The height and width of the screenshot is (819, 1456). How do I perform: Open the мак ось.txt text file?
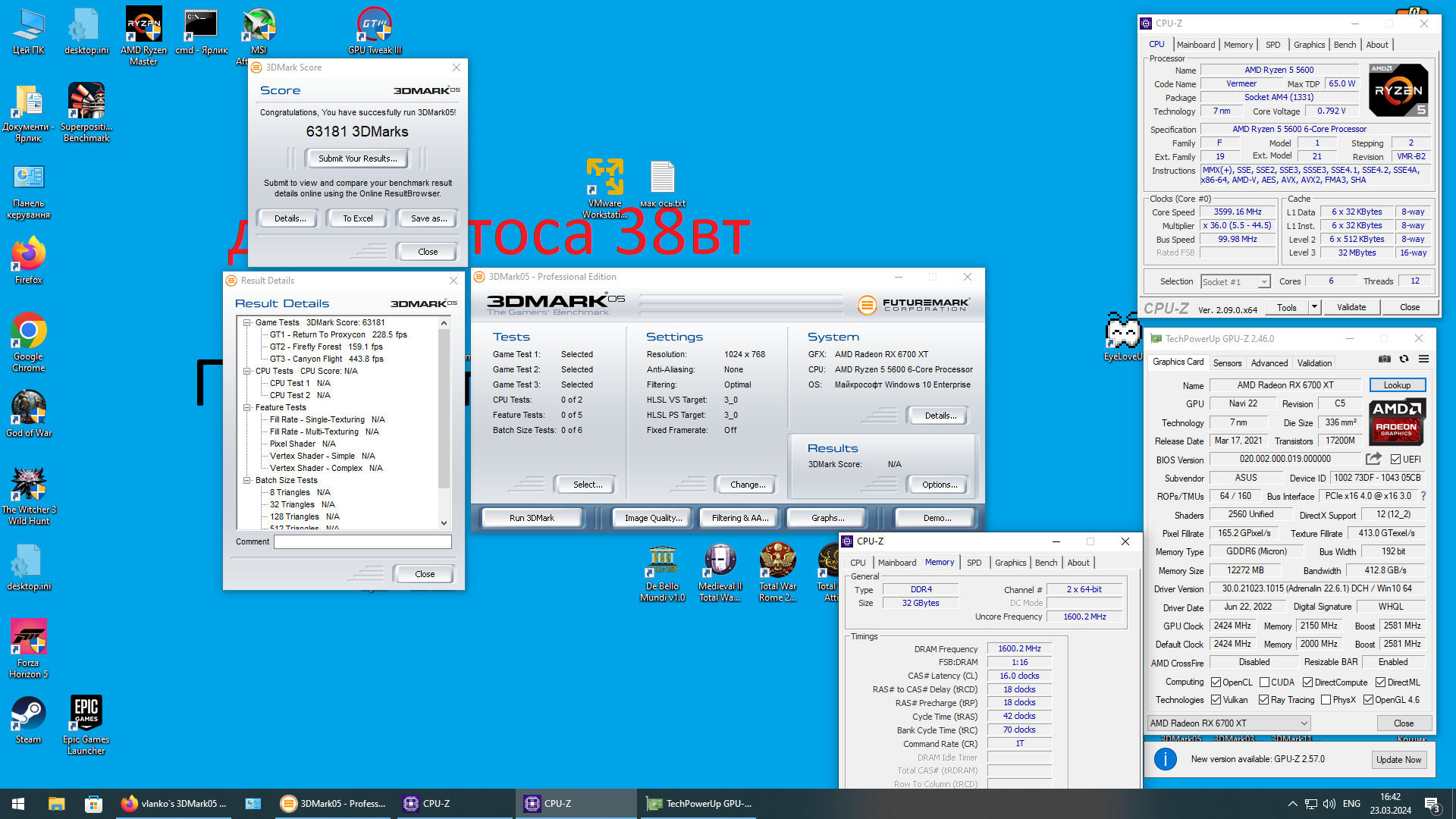(663, 184)
